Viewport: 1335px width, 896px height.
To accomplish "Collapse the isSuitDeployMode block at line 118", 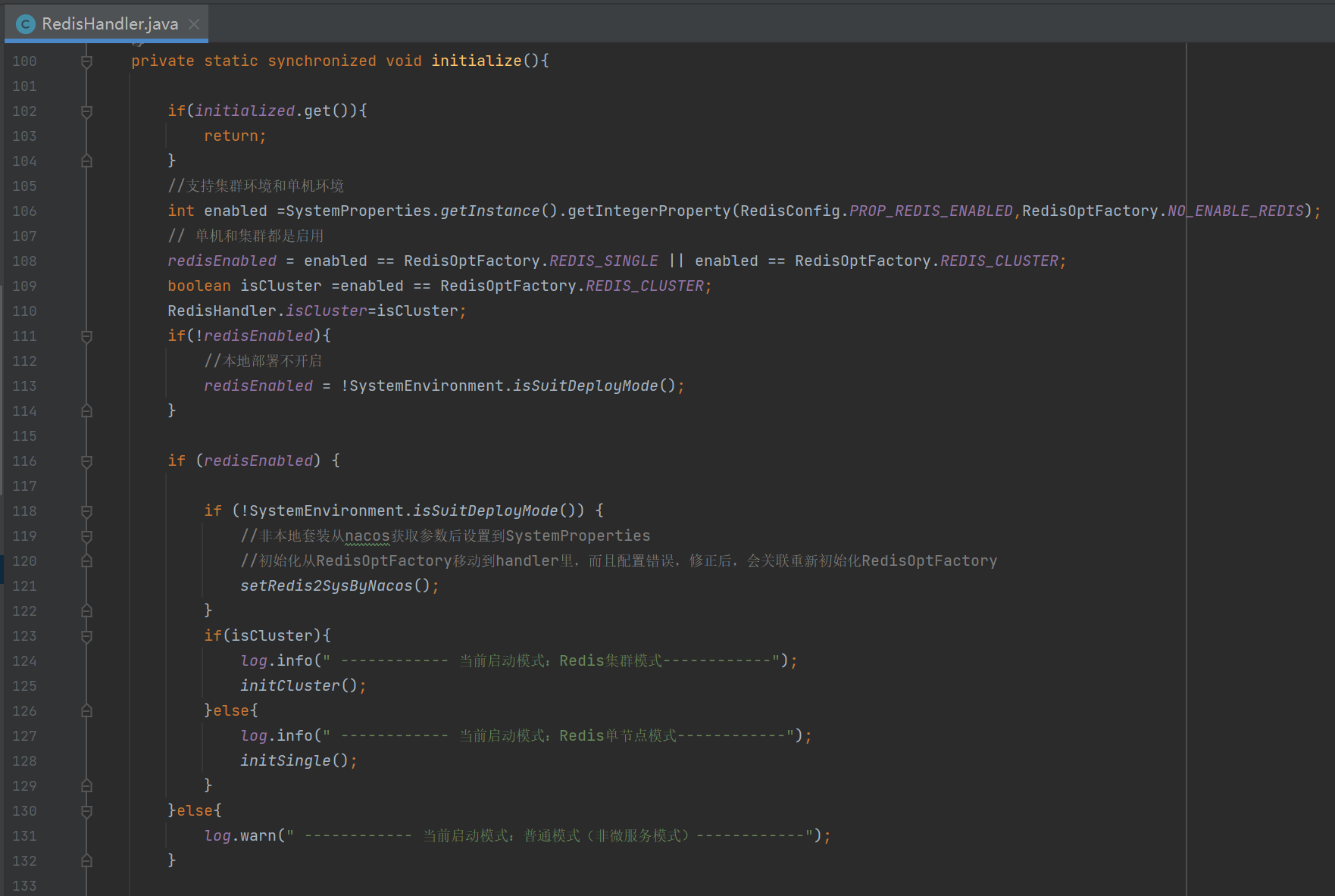I will coord(86,511).
